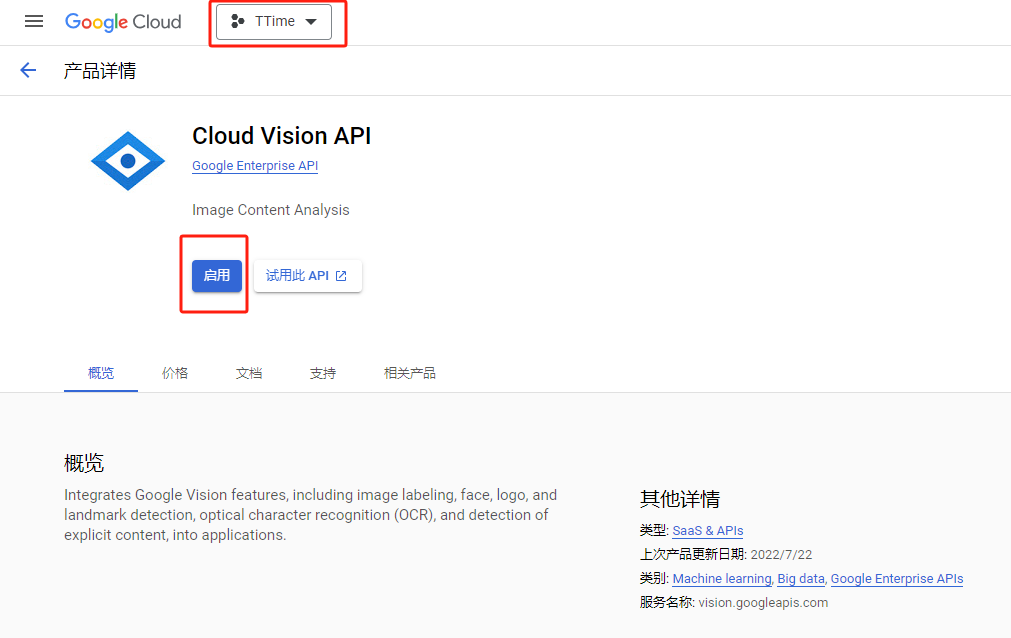Go back with the blue arrow
Viewport: 1011px width, 638px height.
[28, 70]
